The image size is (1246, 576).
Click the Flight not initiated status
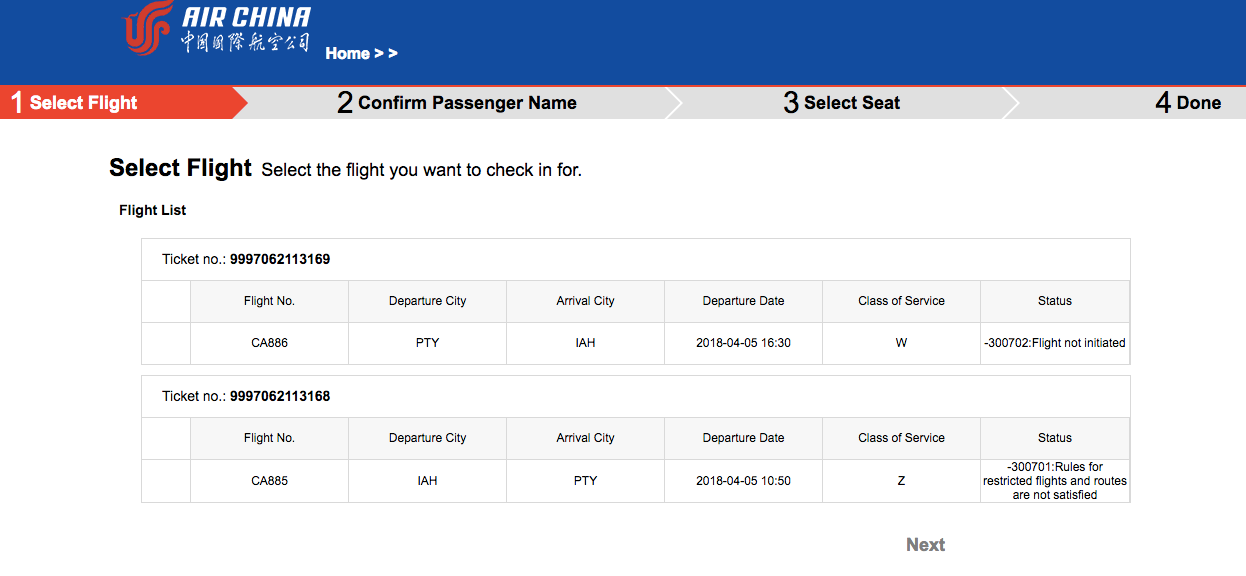(1055, 343)
